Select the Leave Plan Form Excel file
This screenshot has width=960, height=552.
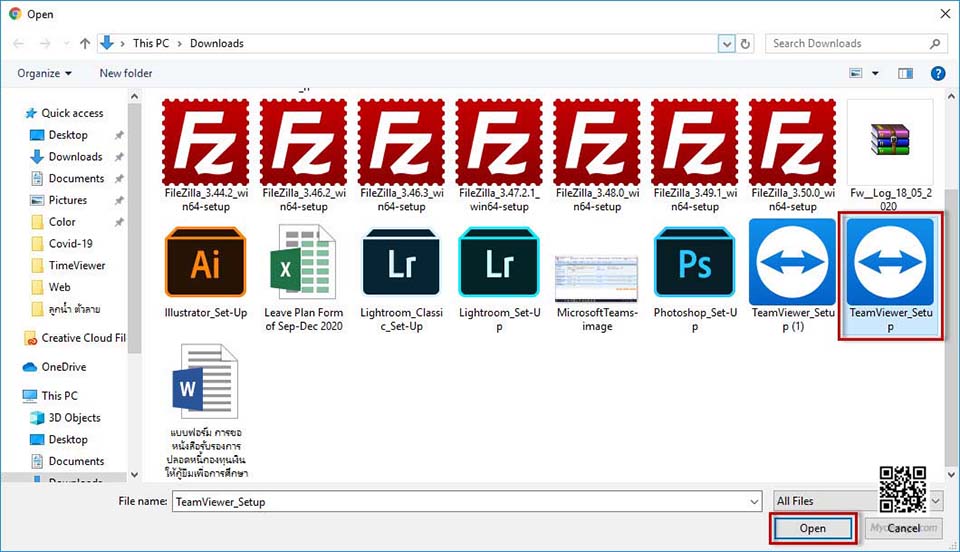(304, 261)
